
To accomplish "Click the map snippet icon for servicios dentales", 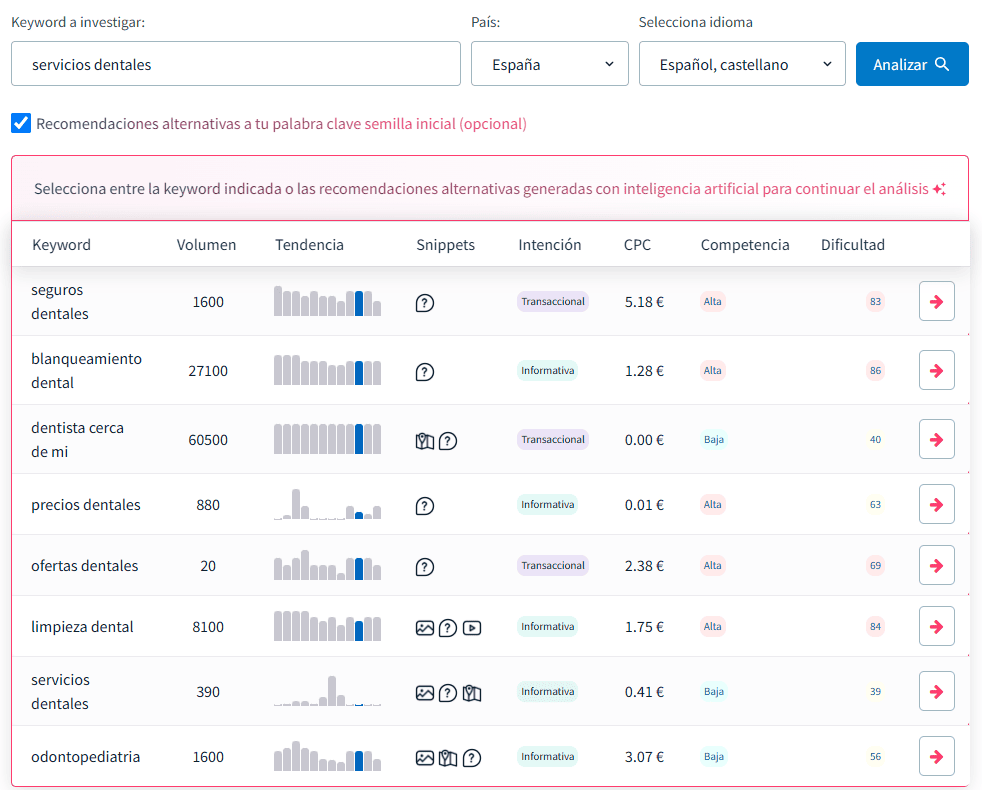I will [x=472, y=693].
